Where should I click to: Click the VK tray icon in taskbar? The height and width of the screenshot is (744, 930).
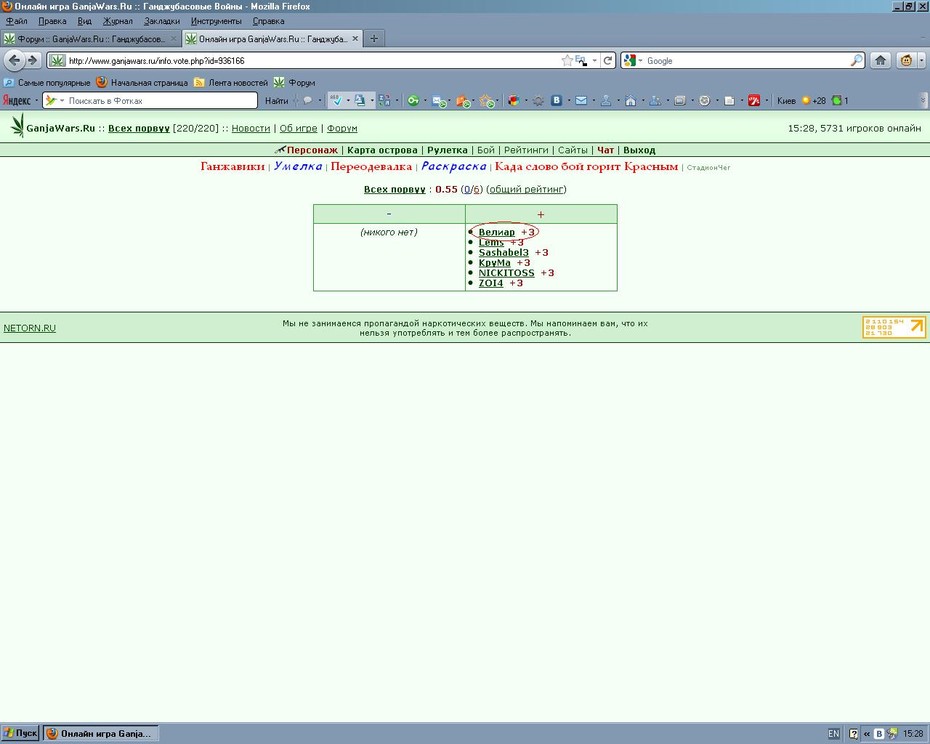(x=879, y=734)
